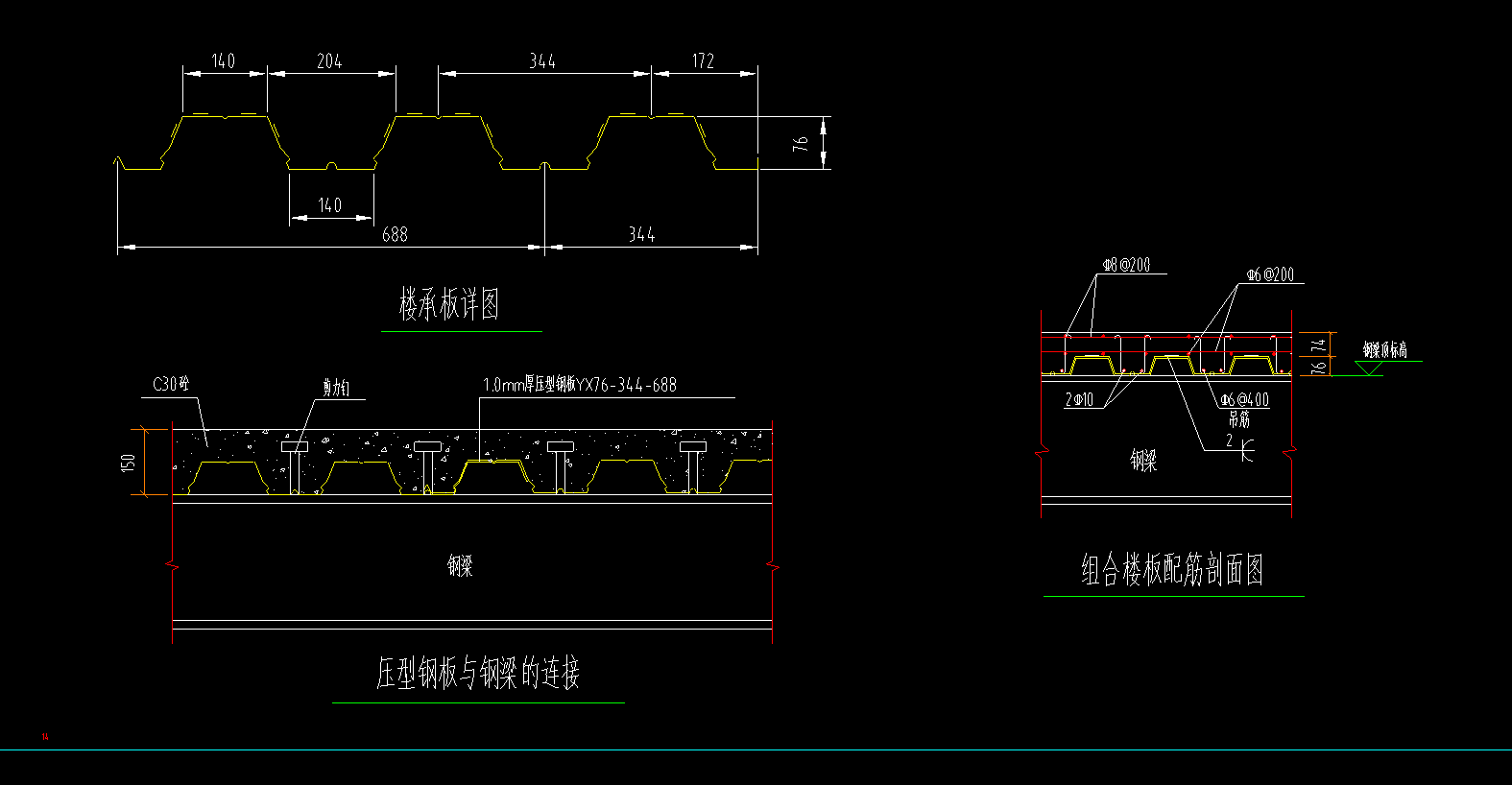Click the 'C30砼' concrete annotation

[170, 384]
